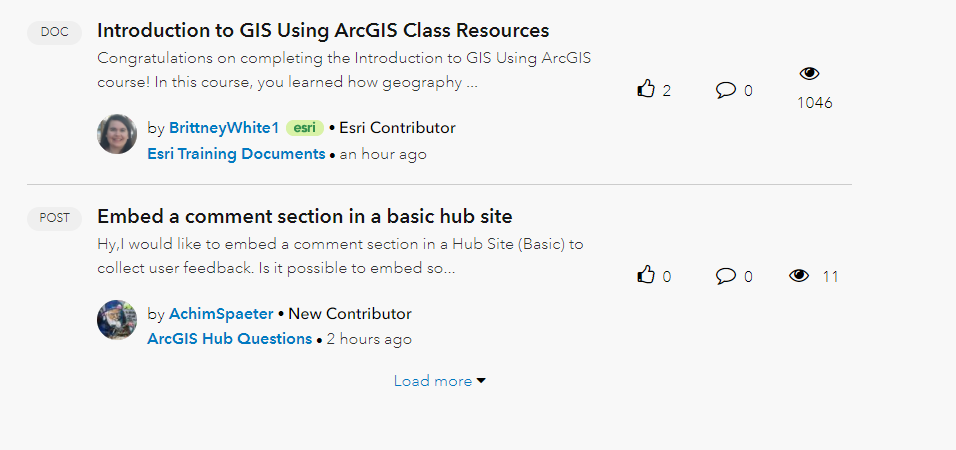Click the Load more dropdown arrow
The width and height of the screenshot is (956, 450).
coord(481,381)
